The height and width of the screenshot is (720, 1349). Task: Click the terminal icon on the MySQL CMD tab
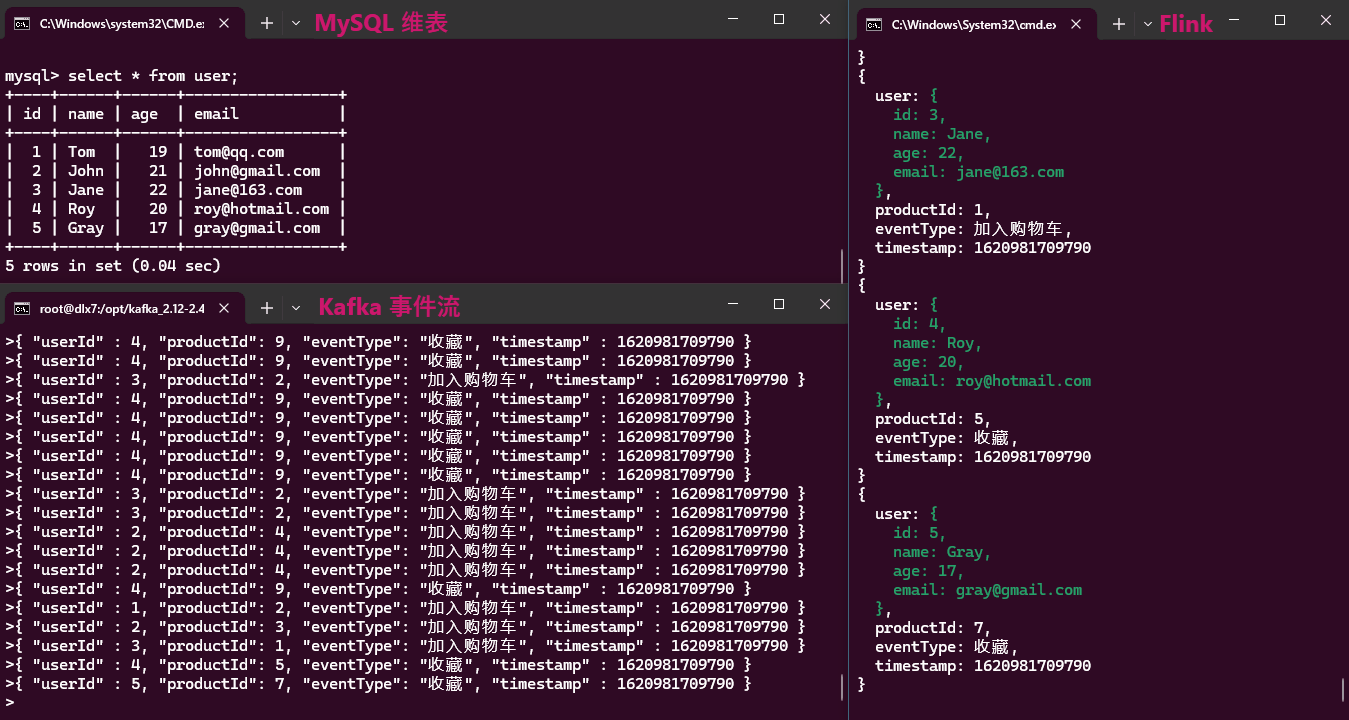point(21,24)
